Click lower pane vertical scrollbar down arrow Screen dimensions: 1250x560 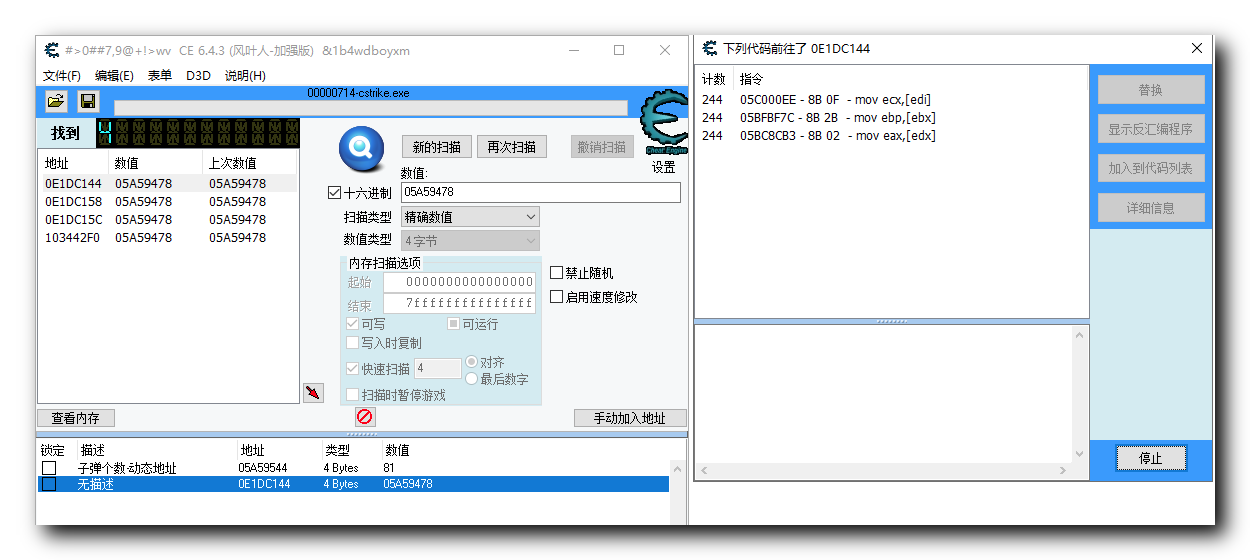click(1080, 454)
